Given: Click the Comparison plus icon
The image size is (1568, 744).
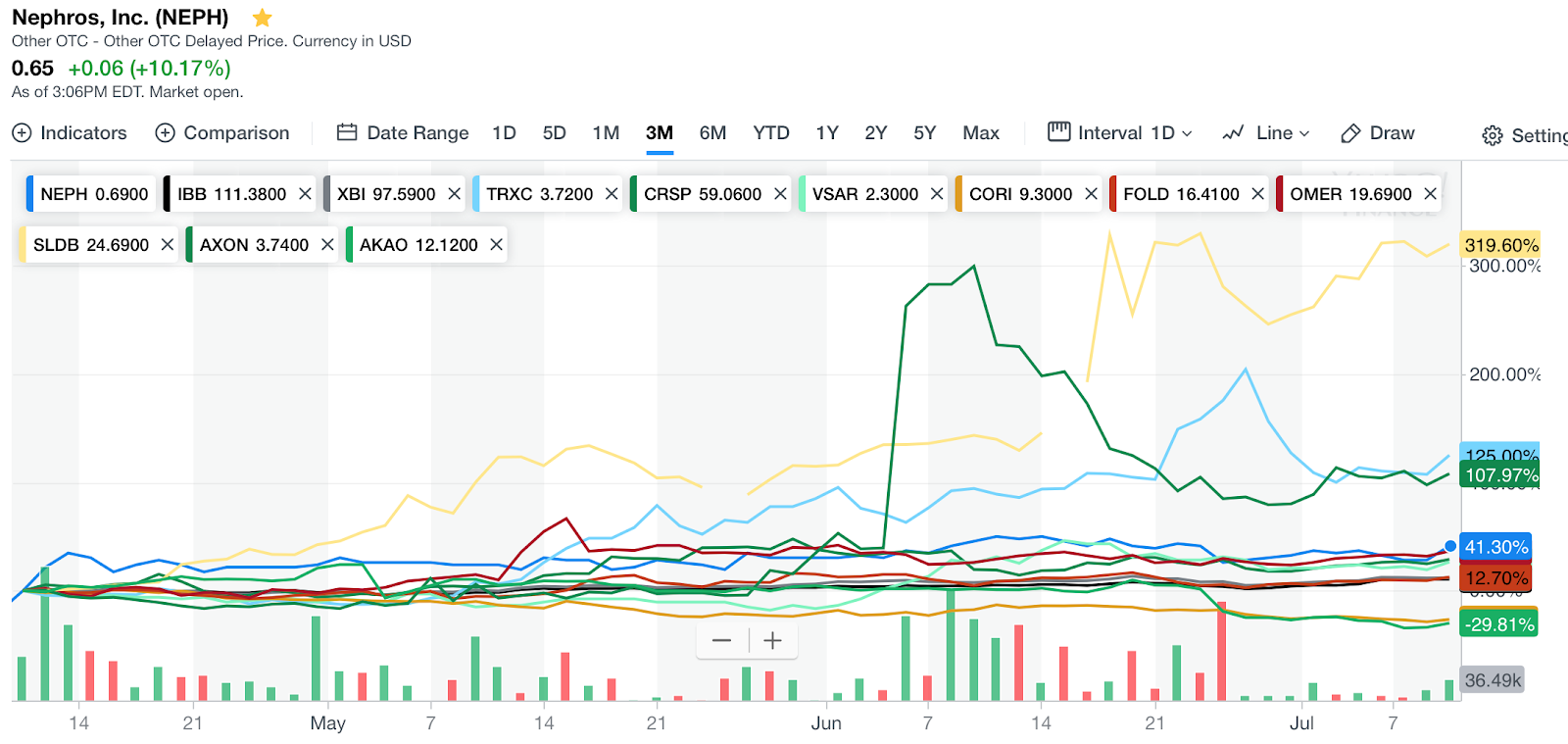Looking at the screenshot, I should [166, 132].
